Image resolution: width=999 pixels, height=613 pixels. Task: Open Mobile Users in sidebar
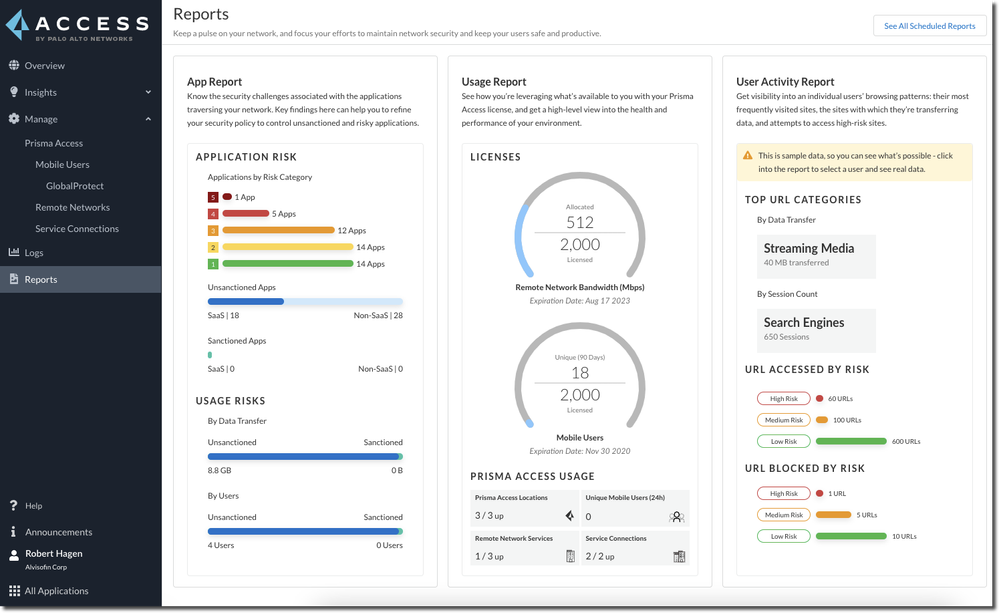(x=62, y=164)
